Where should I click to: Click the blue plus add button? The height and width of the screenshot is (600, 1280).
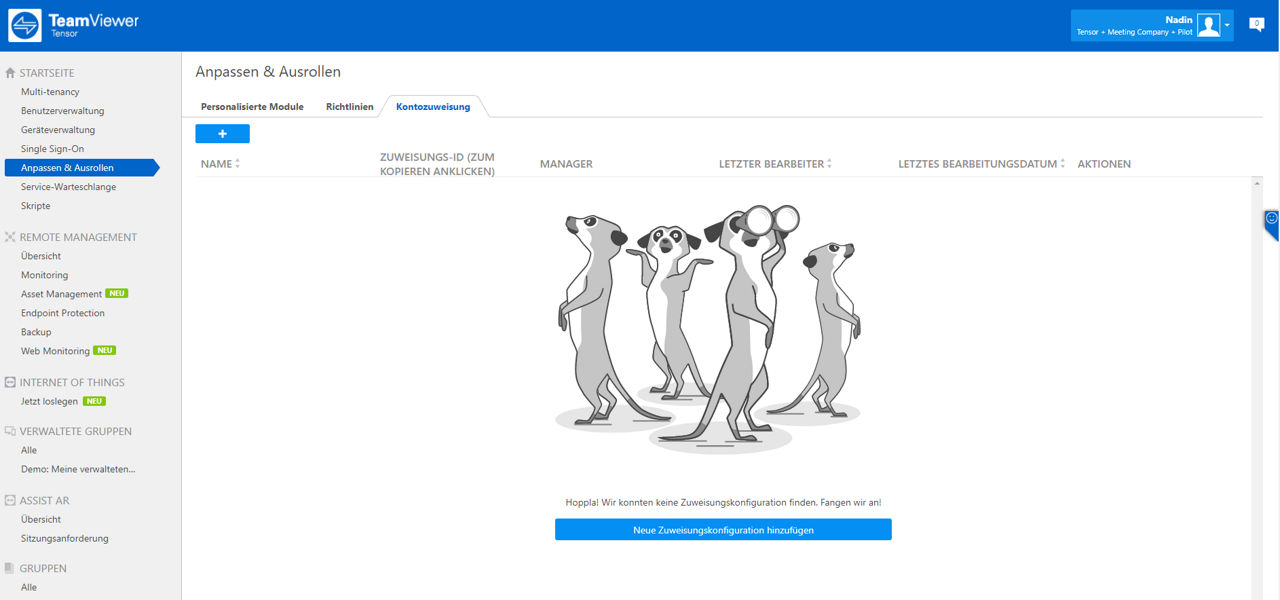tap(222, 134)
